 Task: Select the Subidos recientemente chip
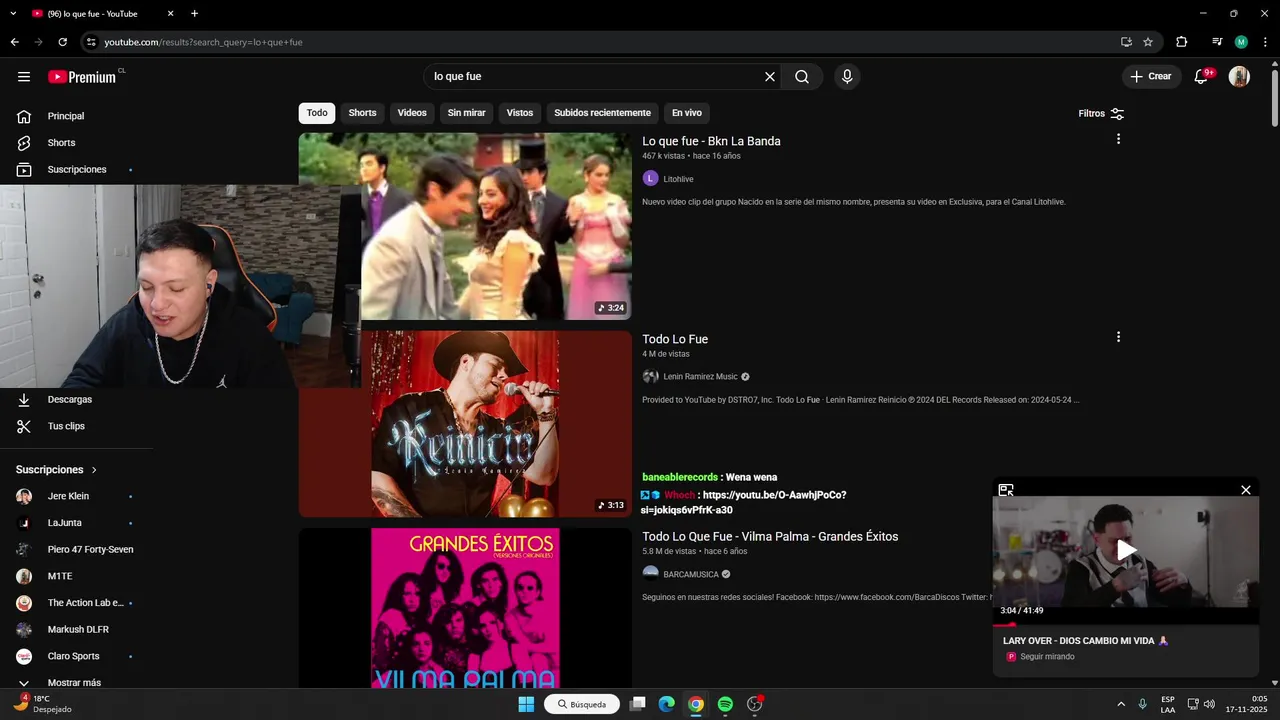click(603, 113)
